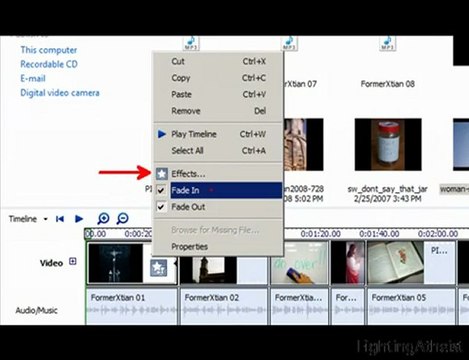
Task: Open Properties from the context menu
Action: [218, 247]
